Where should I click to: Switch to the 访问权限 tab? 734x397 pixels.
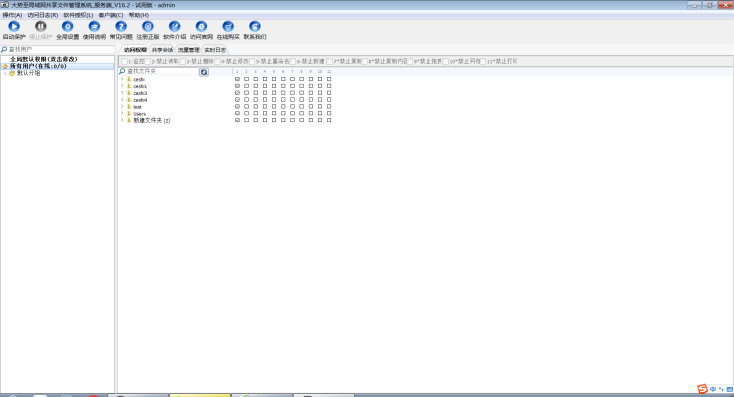135,50
